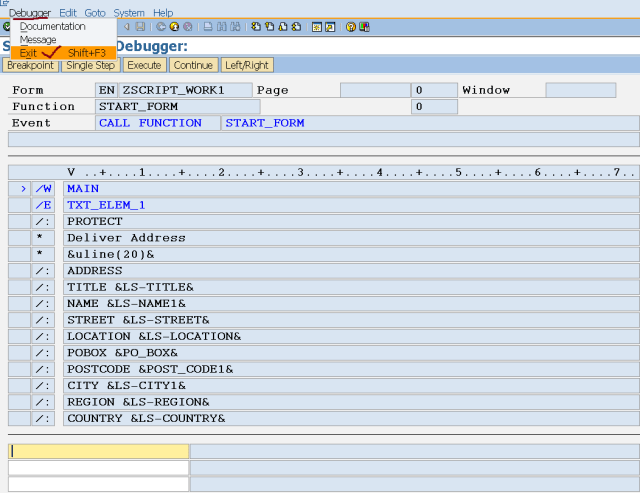Select Exit from the Debugger menu

tap(28, 52)
